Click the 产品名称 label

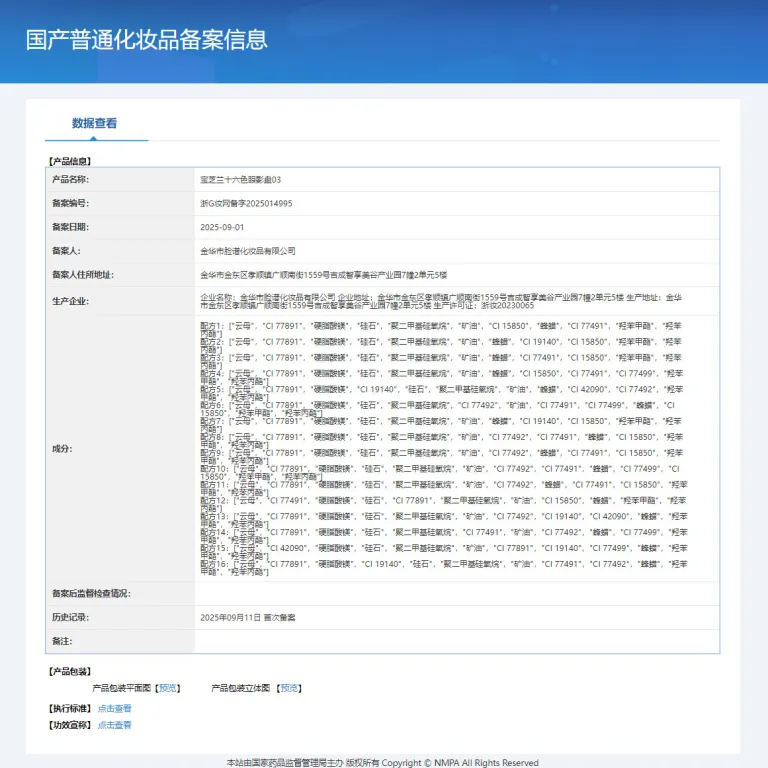pos(71,180)
